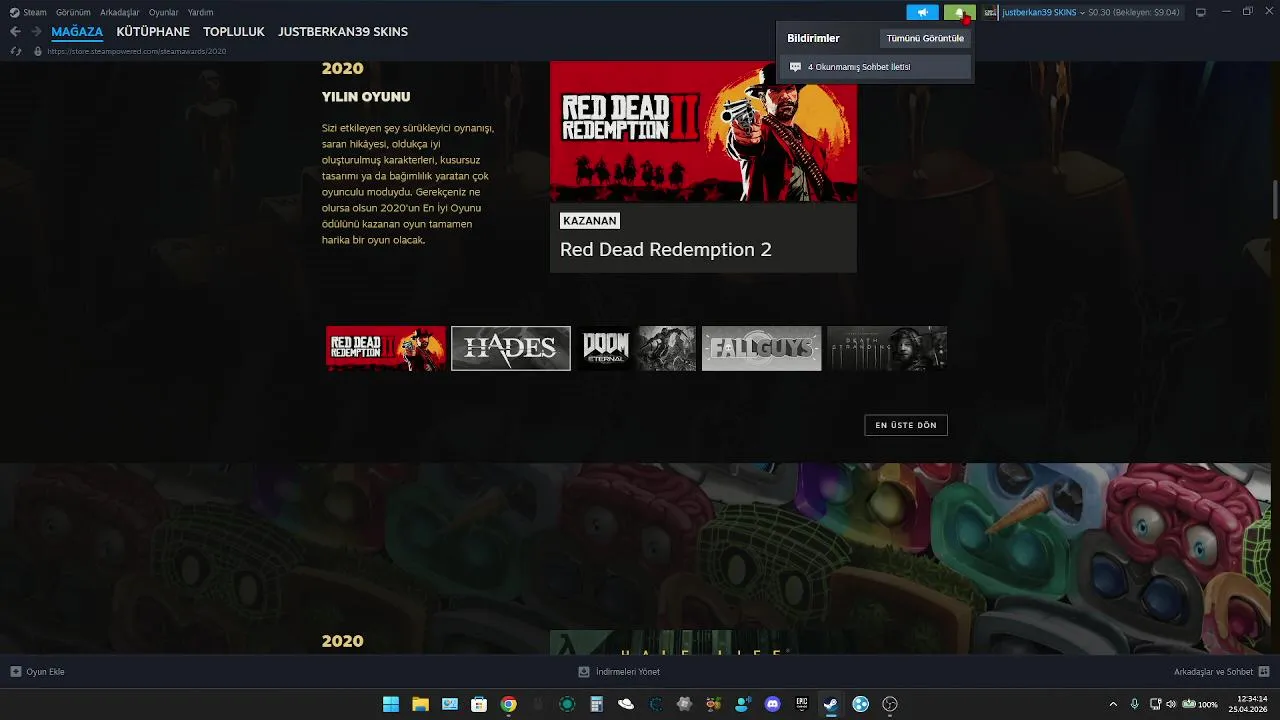1280x720 pixels.
Task: Open Microsoft Store from the taskbar
Action: point(479,704)
